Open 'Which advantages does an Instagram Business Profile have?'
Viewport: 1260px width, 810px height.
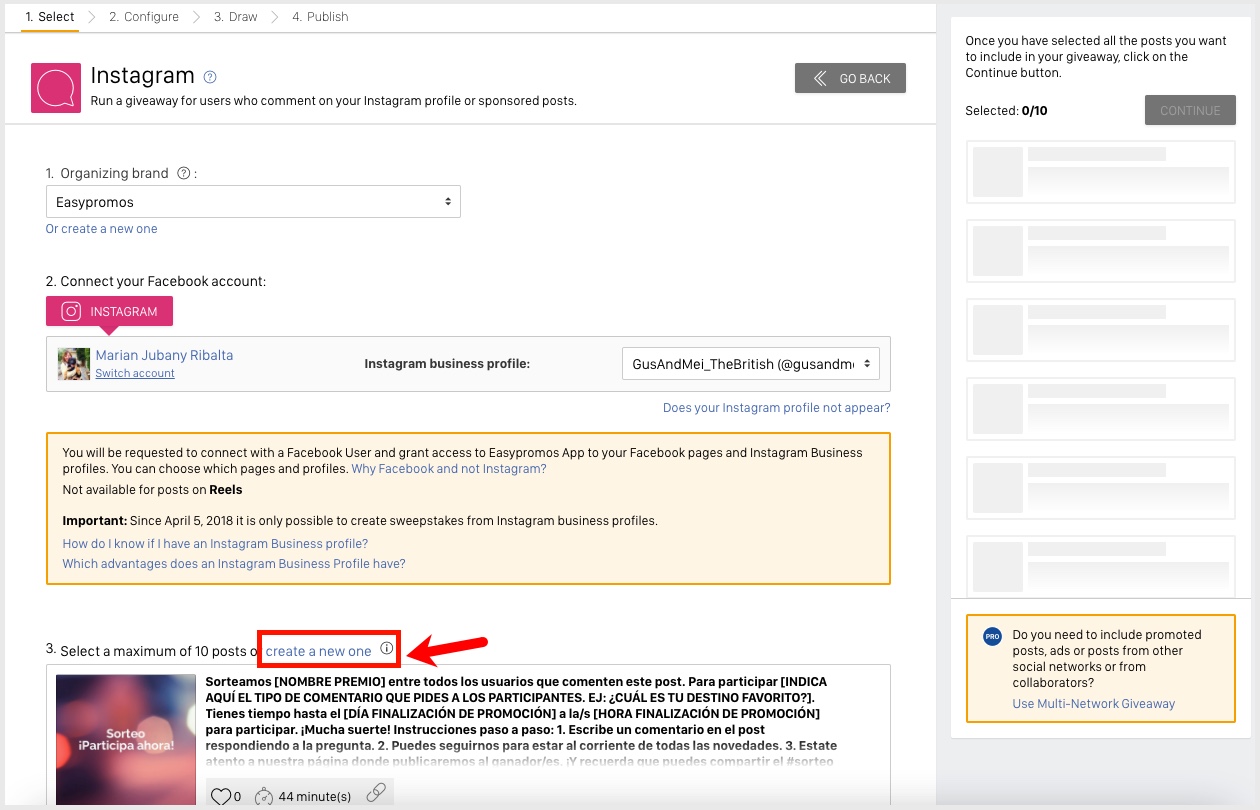(234, 564)
